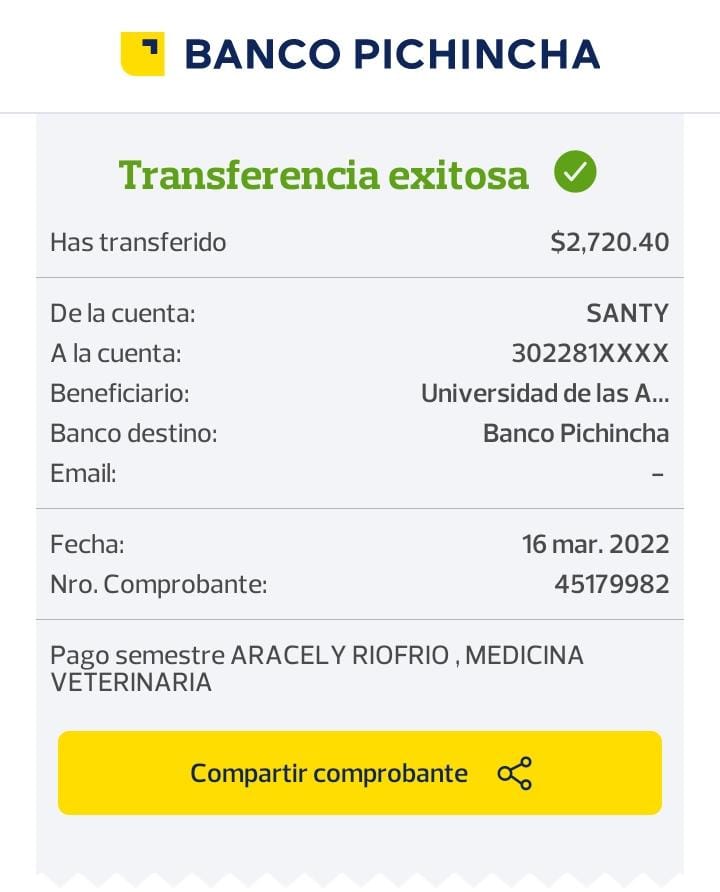Screen dimensions: 720x892
Task: Click the Beneficiario label
Action: pyautogui.click(x=120, y=393)
